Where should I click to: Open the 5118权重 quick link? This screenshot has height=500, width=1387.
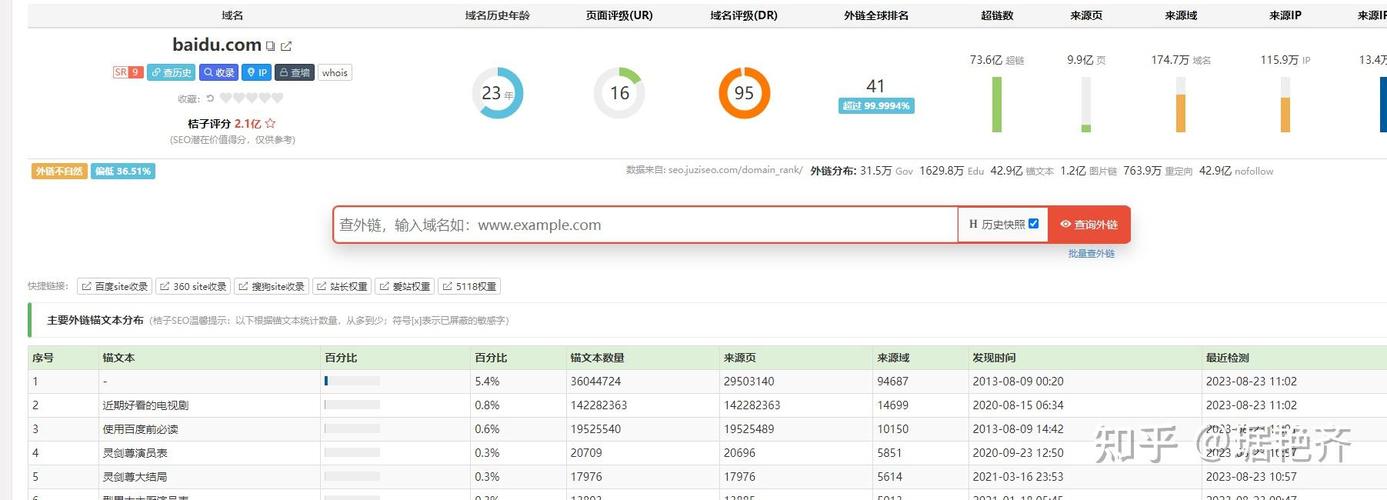pos(469,286)
